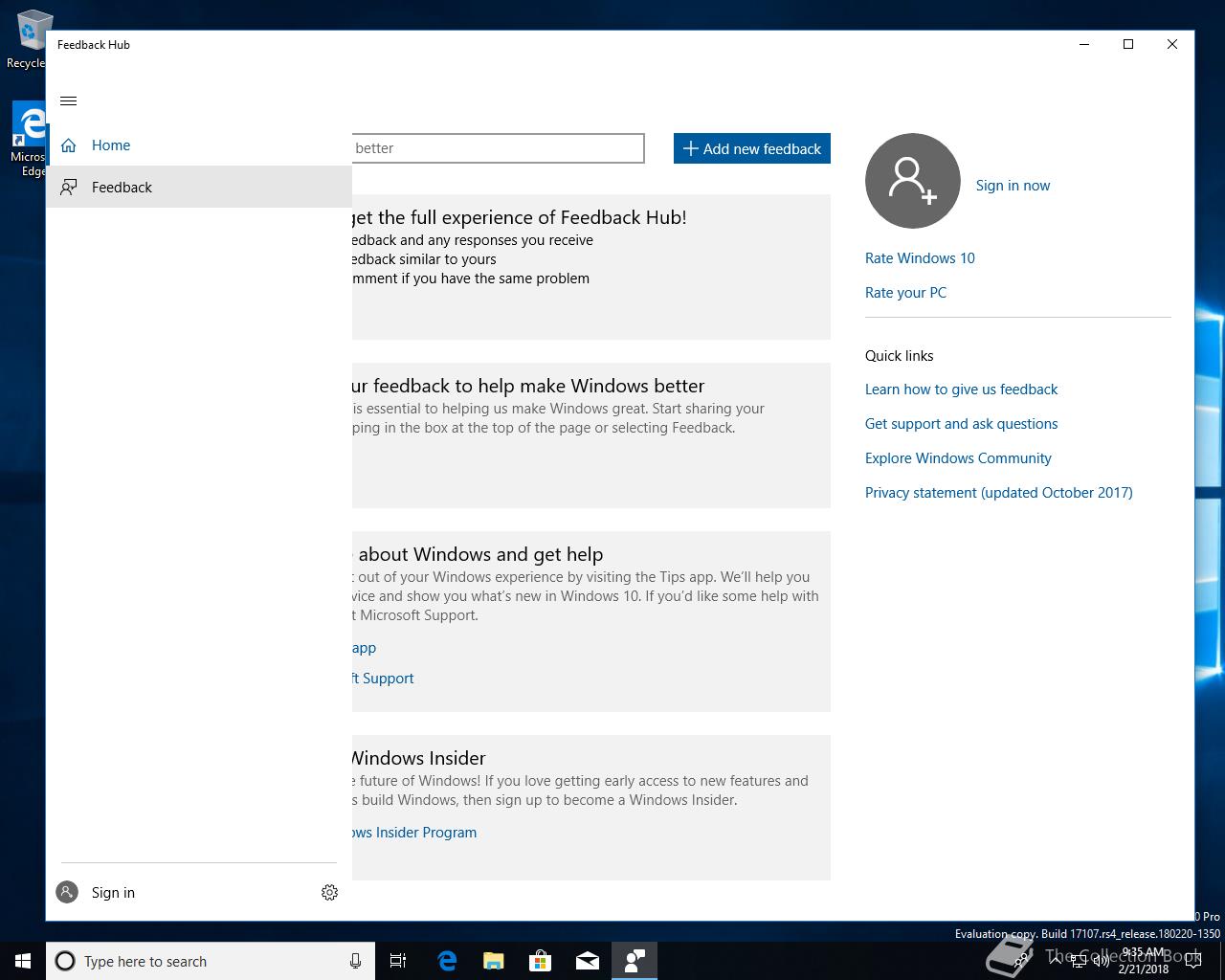Screen dimensions: 1225x980
Task: Open Learn how to give us feedback
Action: tap(961, 390)
